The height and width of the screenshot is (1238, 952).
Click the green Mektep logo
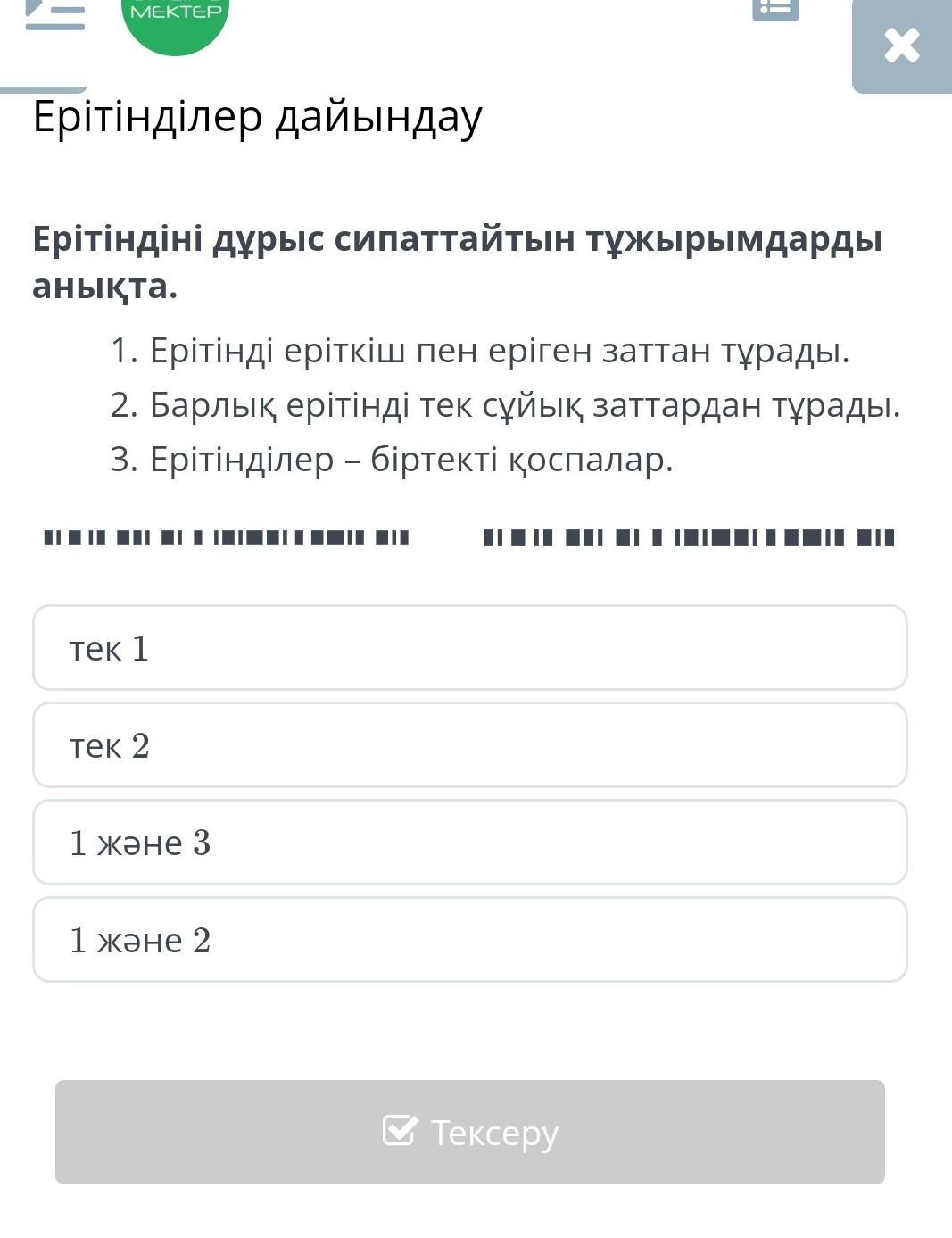(x=176, y=21)
